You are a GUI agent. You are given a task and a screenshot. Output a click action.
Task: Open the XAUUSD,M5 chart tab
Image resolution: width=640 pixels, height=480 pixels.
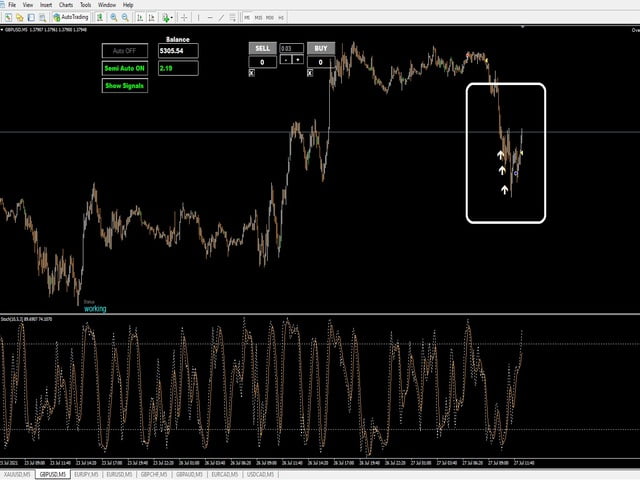(x=17, y=475)
